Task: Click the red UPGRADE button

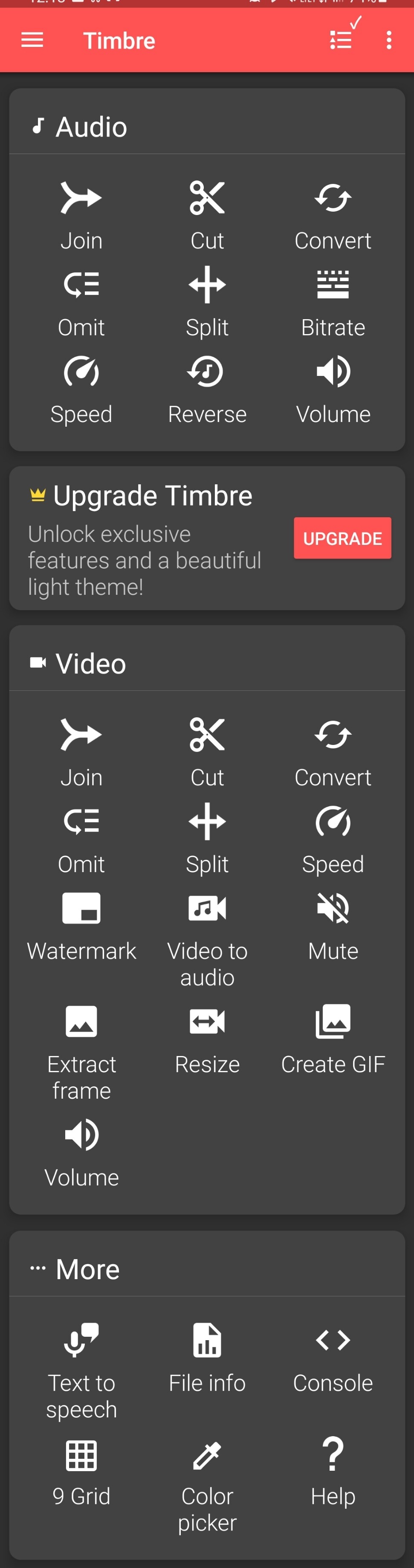Action: click(x=342, y=538)
